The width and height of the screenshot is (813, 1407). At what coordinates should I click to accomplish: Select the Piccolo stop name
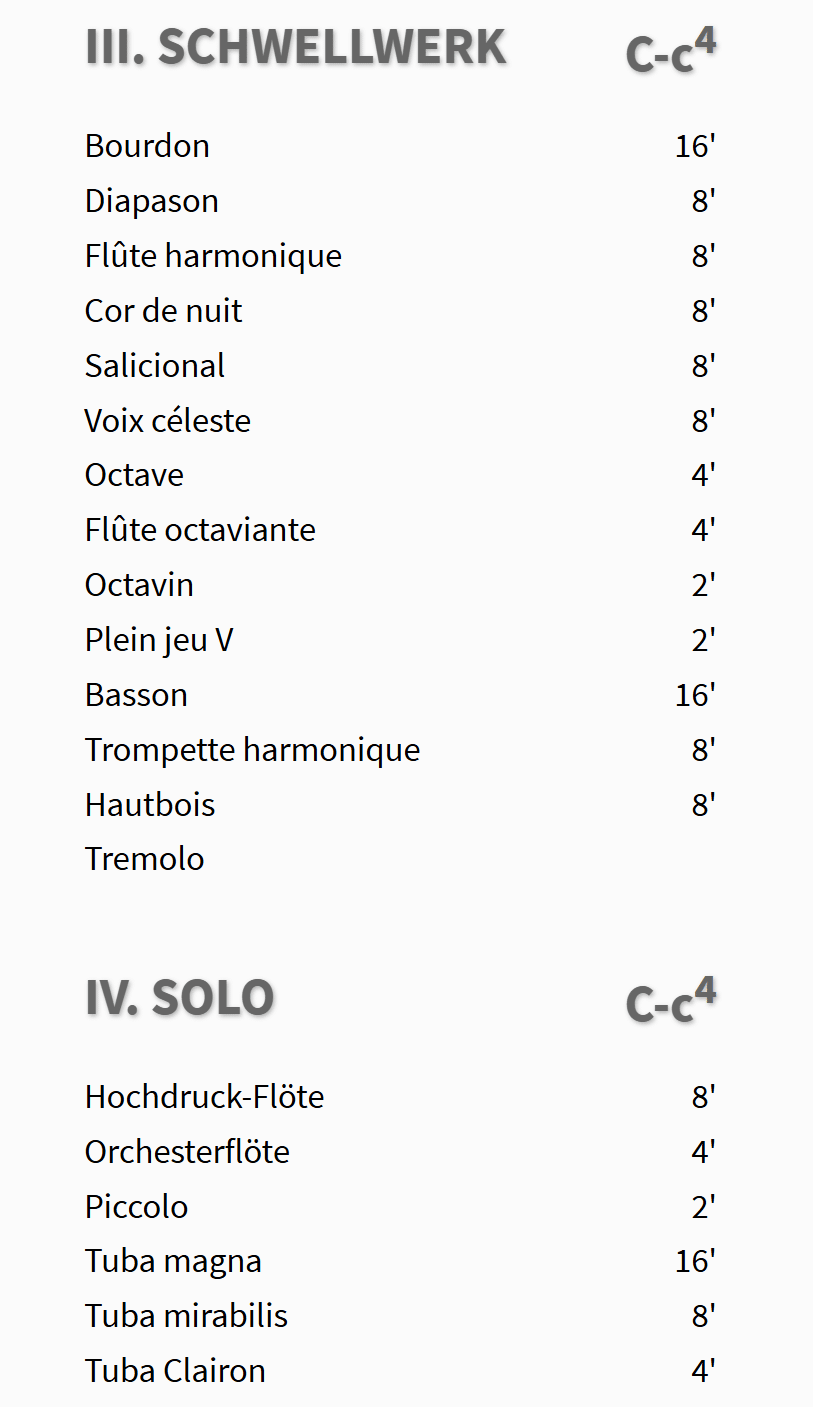(x=136, y=1207)
